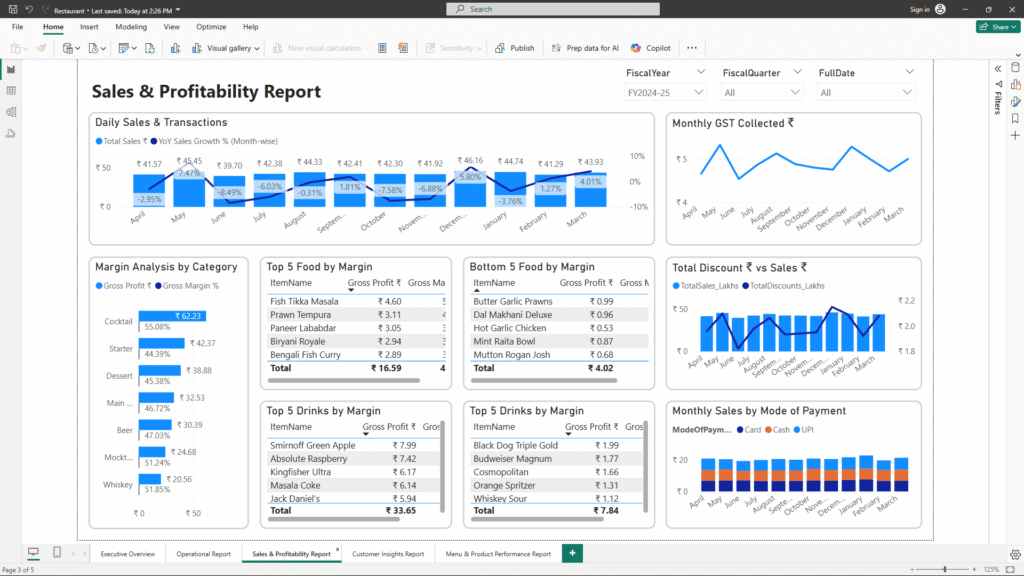
Task: Open Table view in left sidebar
Action: tap(11, 90)
